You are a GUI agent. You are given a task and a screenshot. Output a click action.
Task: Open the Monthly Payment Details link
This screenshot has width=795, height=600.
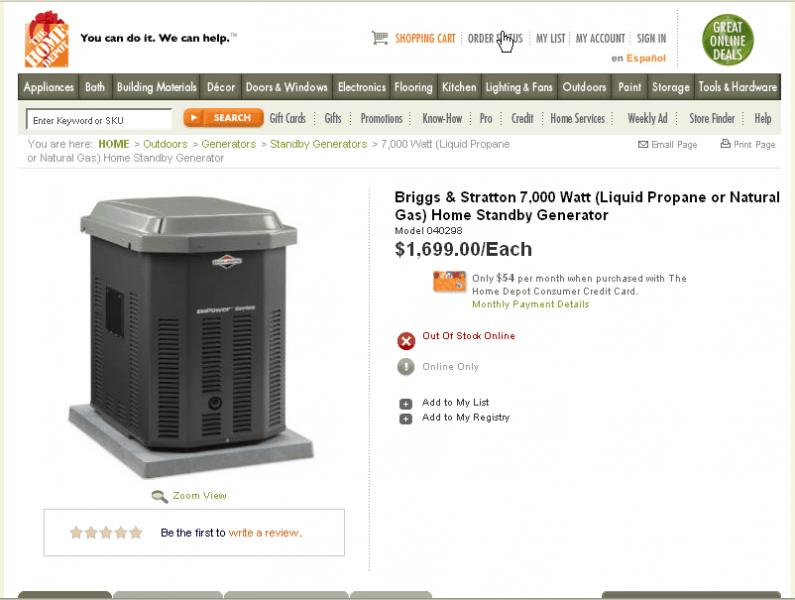(530, 304)
